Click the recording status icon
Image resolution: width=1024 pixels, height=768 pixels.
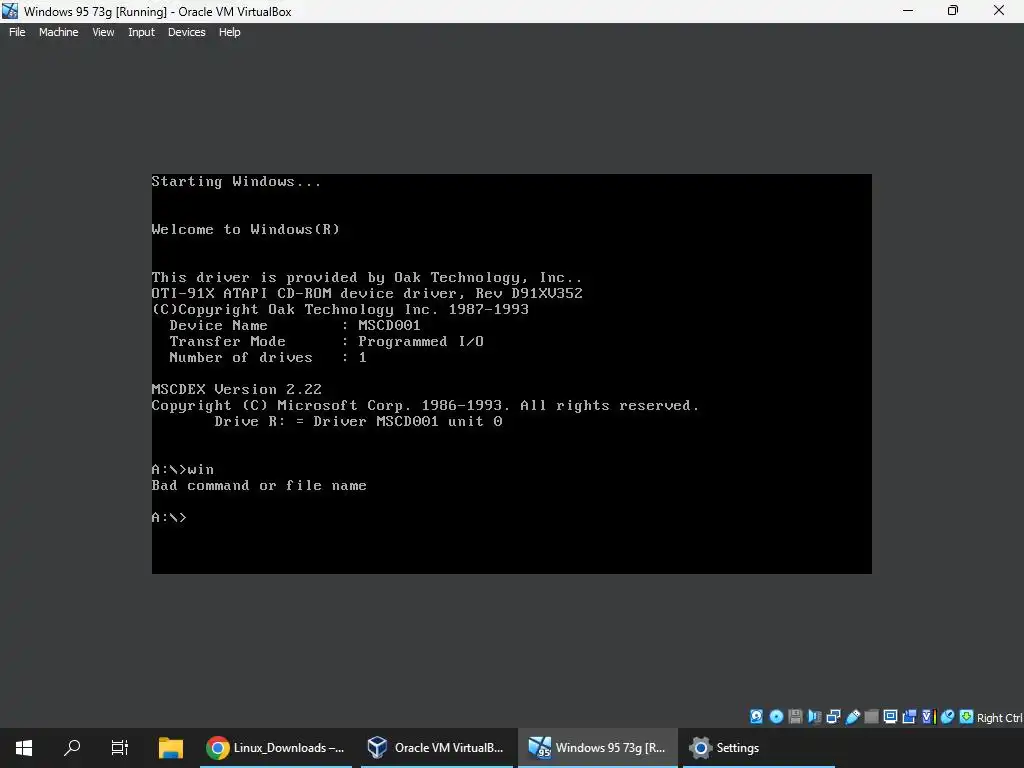pyautogui.click(x=909, y=716)
